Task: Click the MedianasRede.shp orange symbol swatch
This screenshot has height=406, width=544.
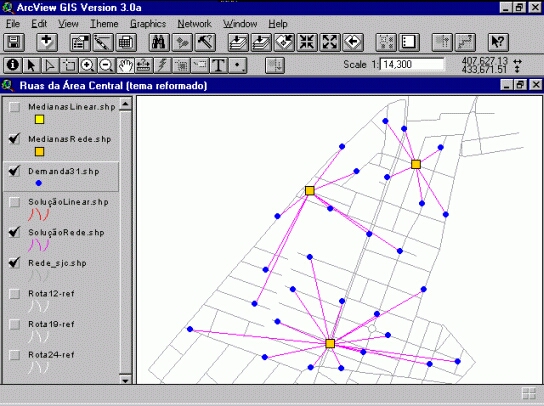Action: click(40, 152)
